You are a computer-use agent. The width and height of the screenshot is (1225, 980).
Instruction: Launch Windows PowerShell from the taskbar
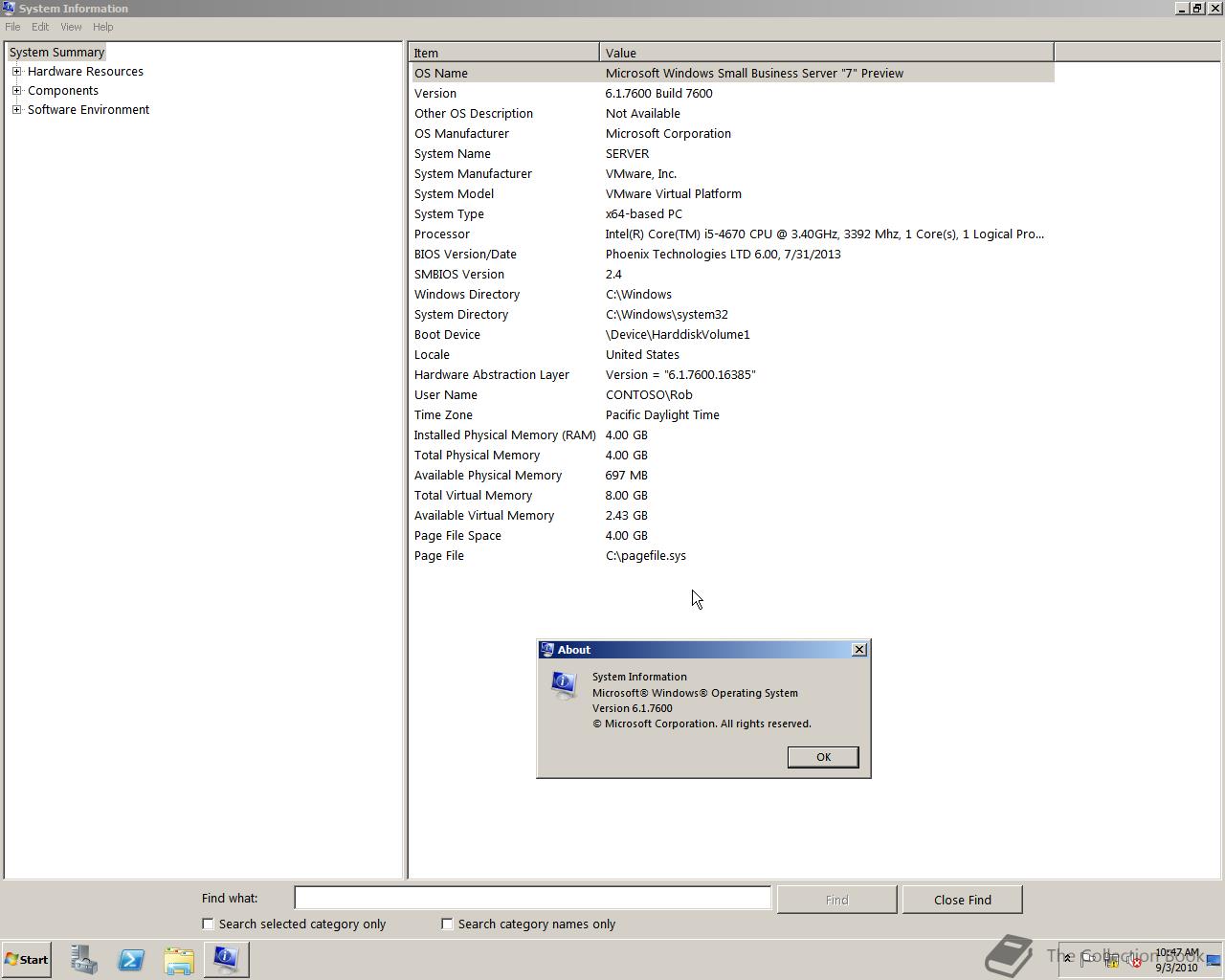(131, 959)
